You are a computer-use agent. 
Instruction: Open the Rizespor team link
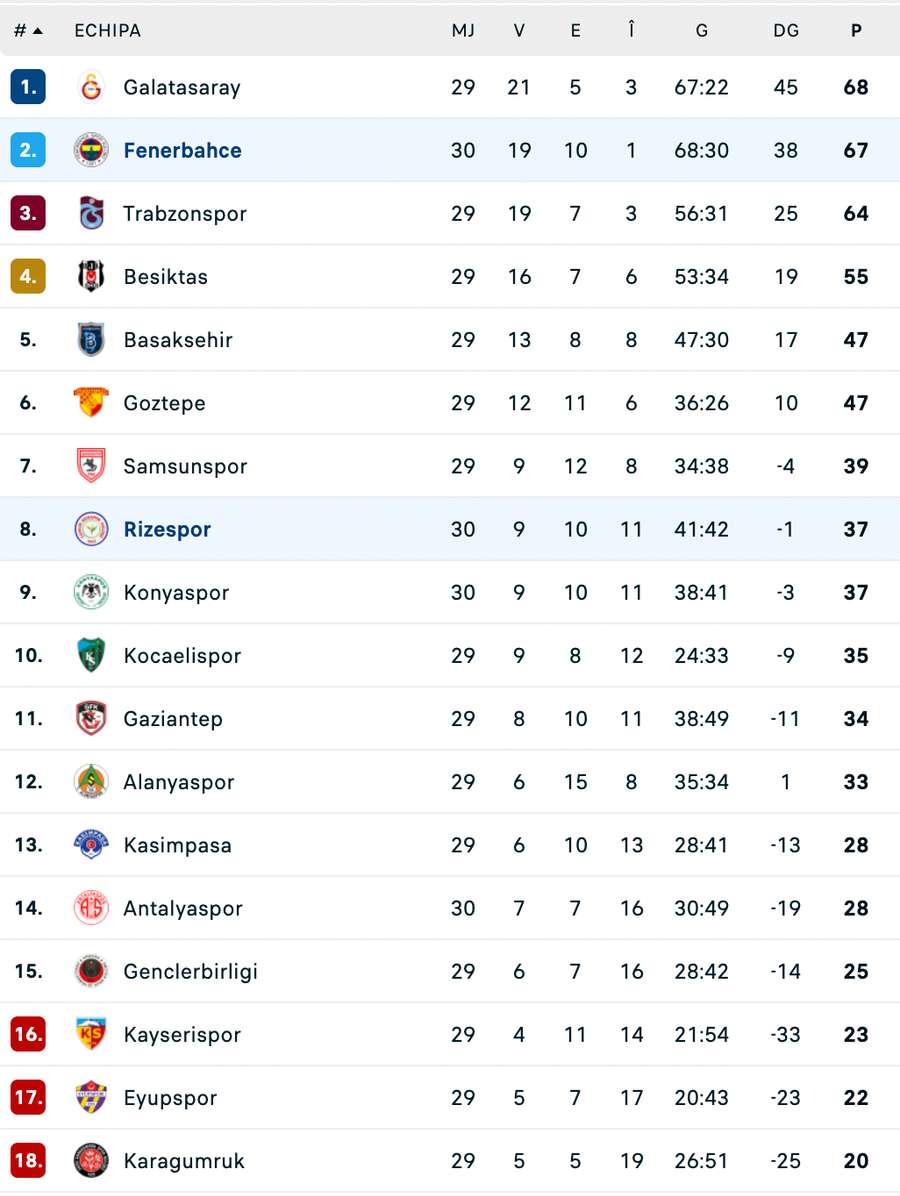point(167,529)
